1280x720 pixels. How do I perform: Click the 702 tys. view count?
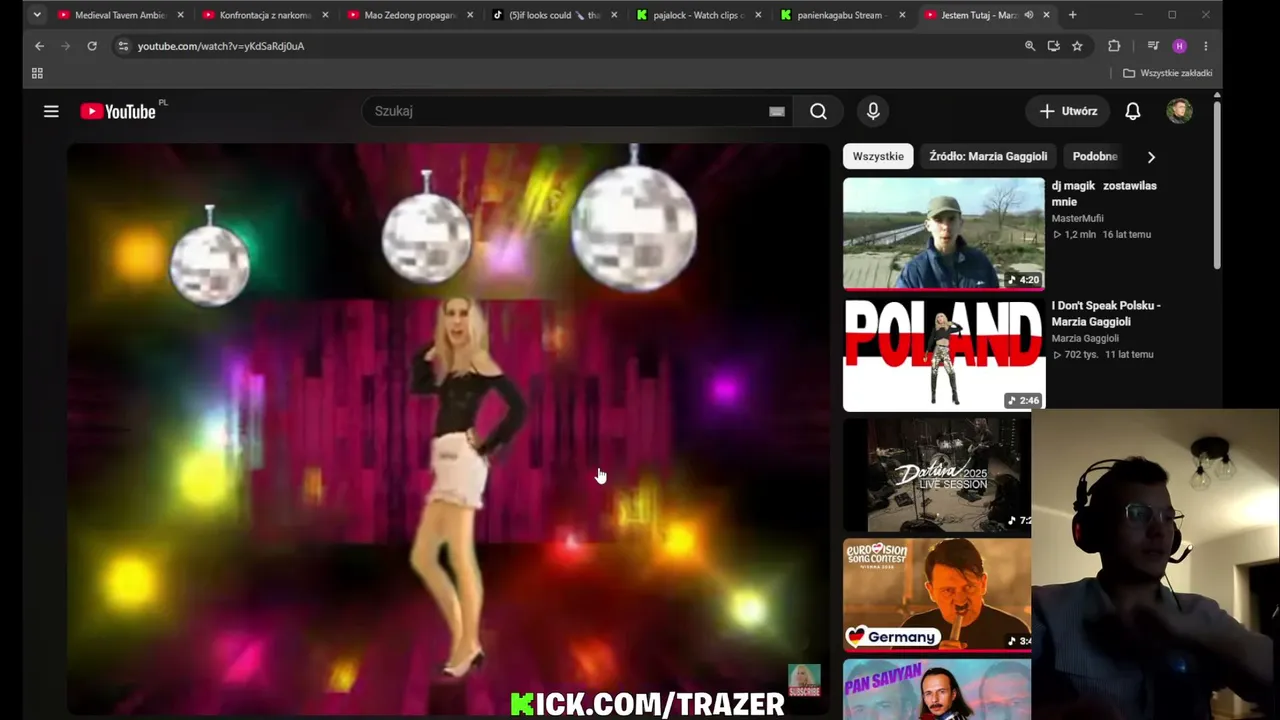pyautogui.click(x=1074, y=354)
